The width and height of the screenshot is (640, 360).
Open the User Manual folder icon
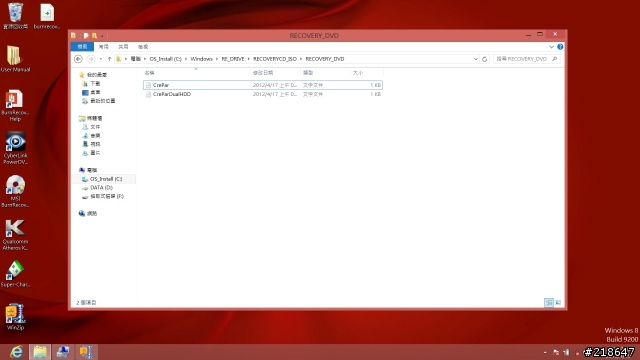[x=15, y=59]
